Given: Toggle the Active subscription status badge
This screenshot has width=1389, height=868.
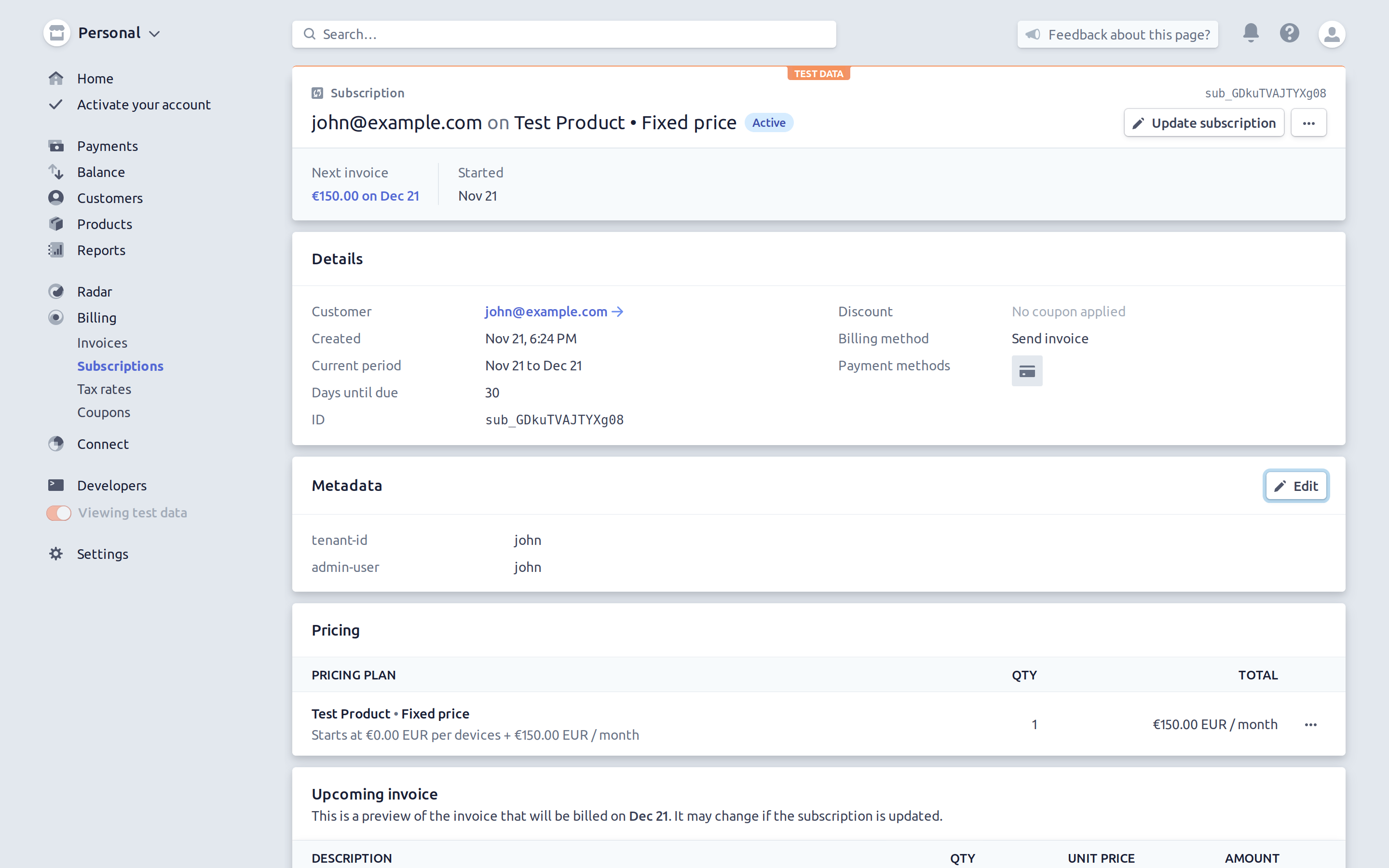Looking at the screenshot, I should [770, 122].
